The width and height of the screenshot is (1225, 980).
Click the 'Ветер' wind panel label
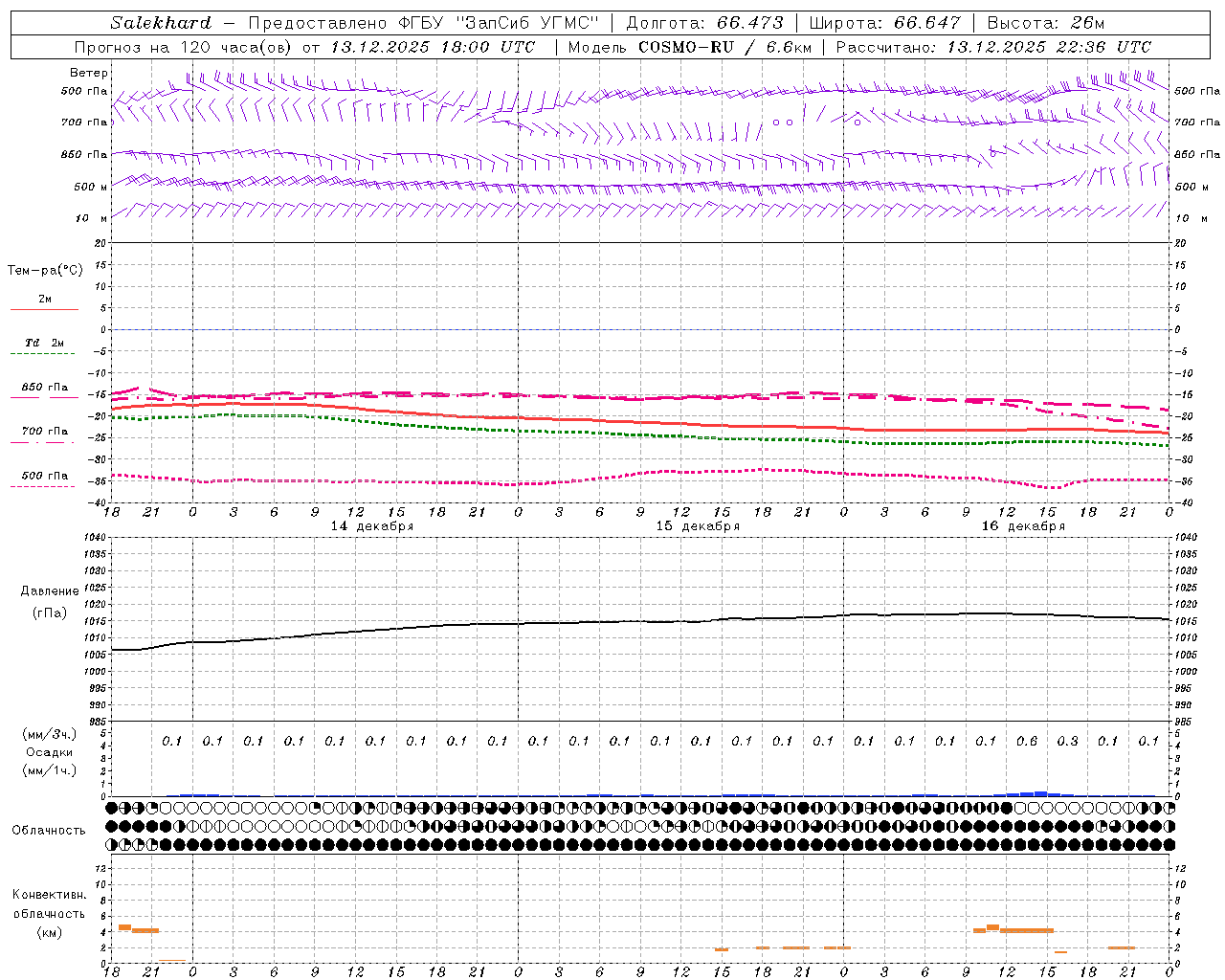[89, 73]
